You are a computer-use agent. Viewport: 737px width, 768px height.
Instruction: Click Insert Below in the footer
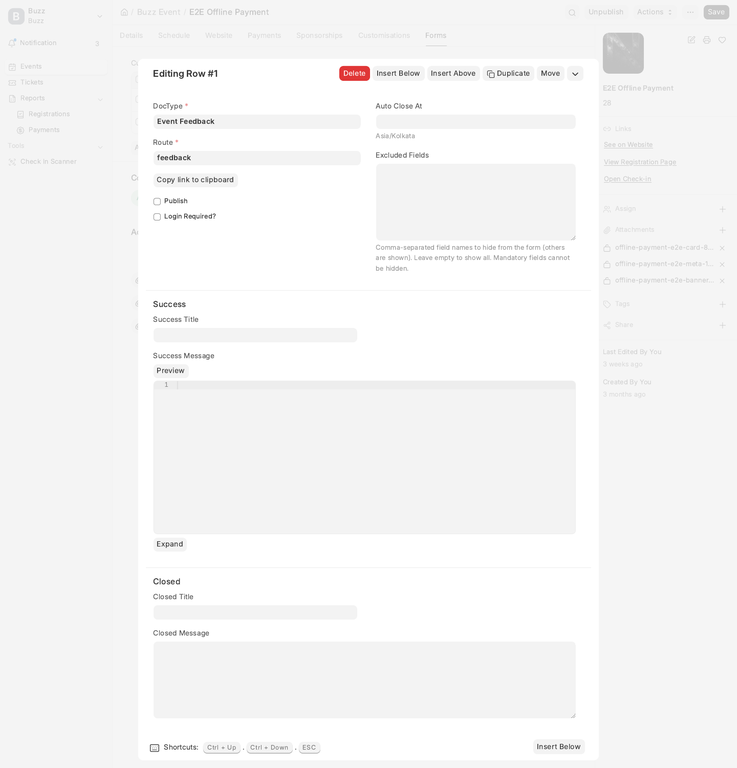coord(558,746)
